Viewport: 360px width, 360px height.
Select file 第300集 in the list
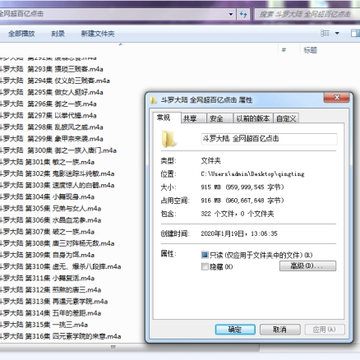[x=58, y=150]
